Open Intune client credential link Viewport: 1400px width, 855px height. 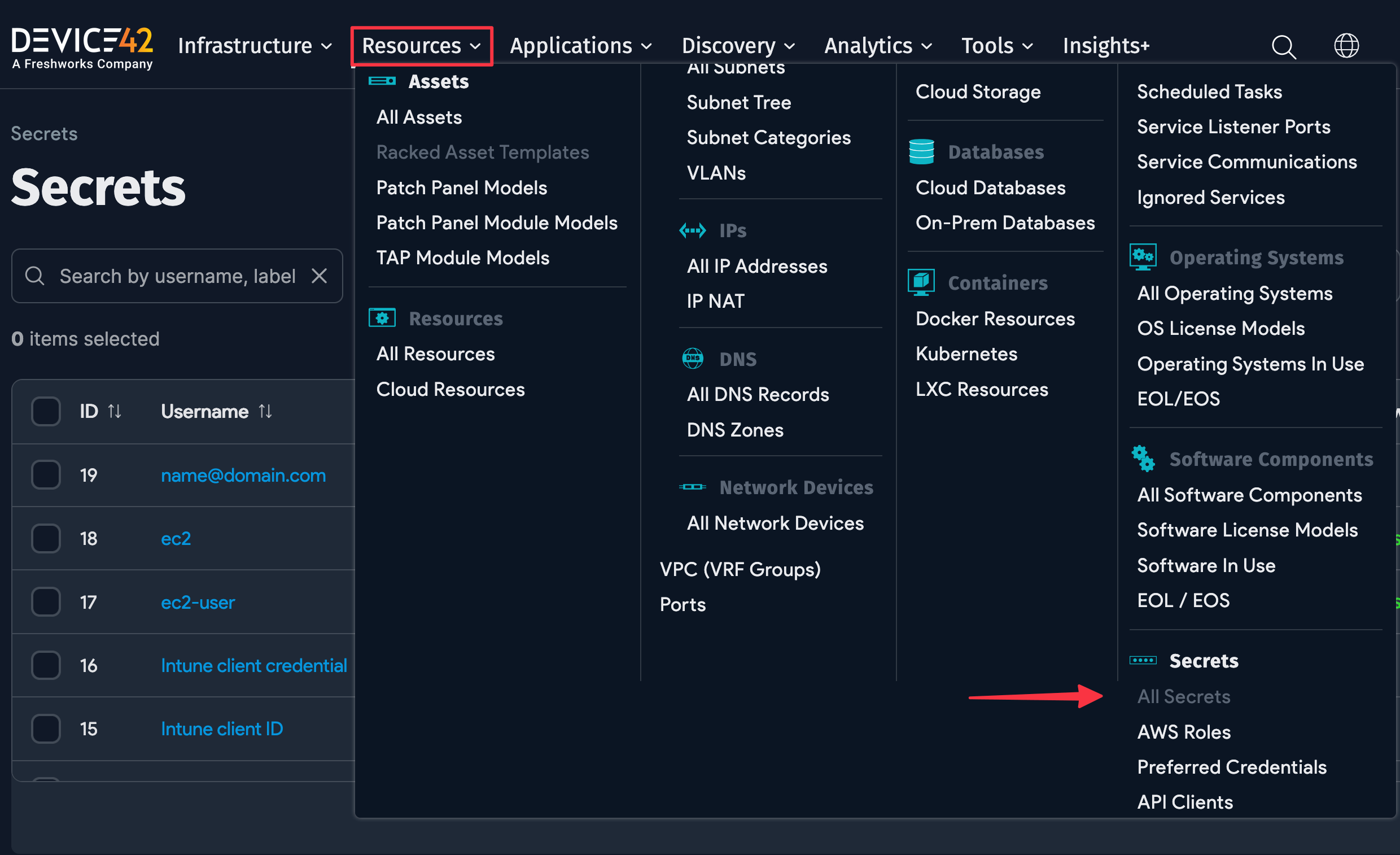253,665
